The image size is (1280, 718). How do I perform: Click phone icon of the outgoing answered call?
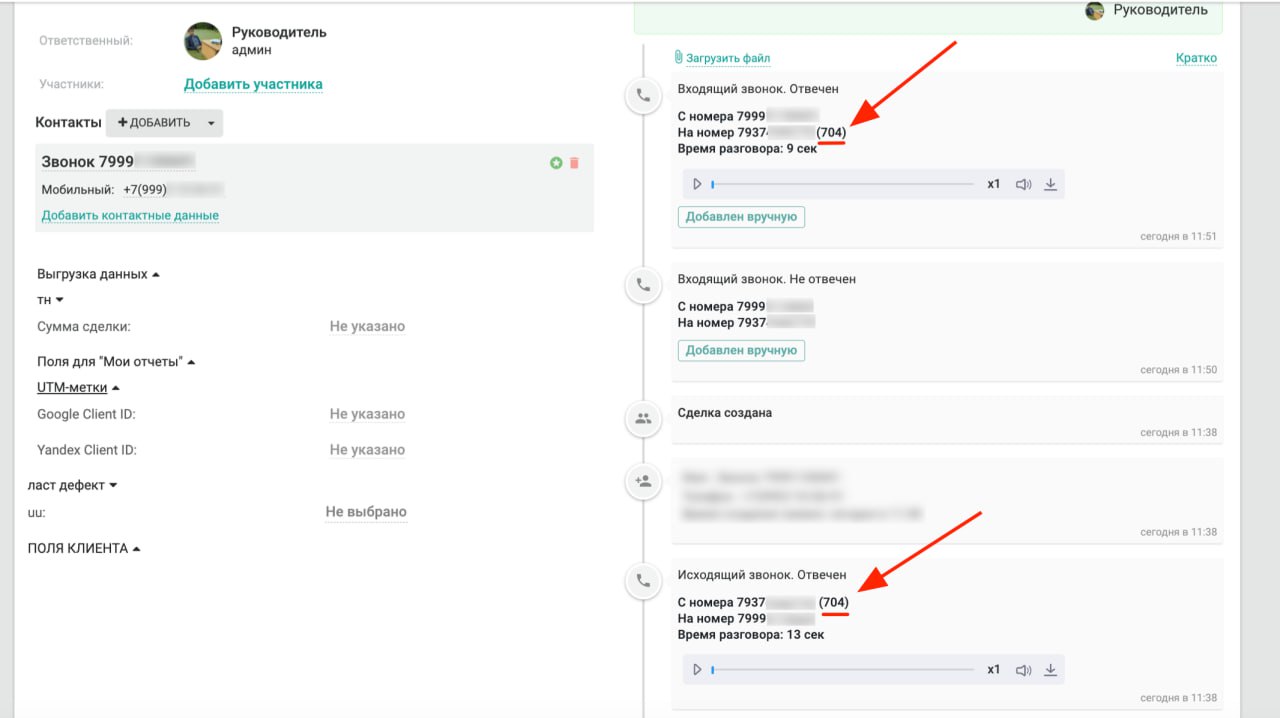click(x=643, y=580)
